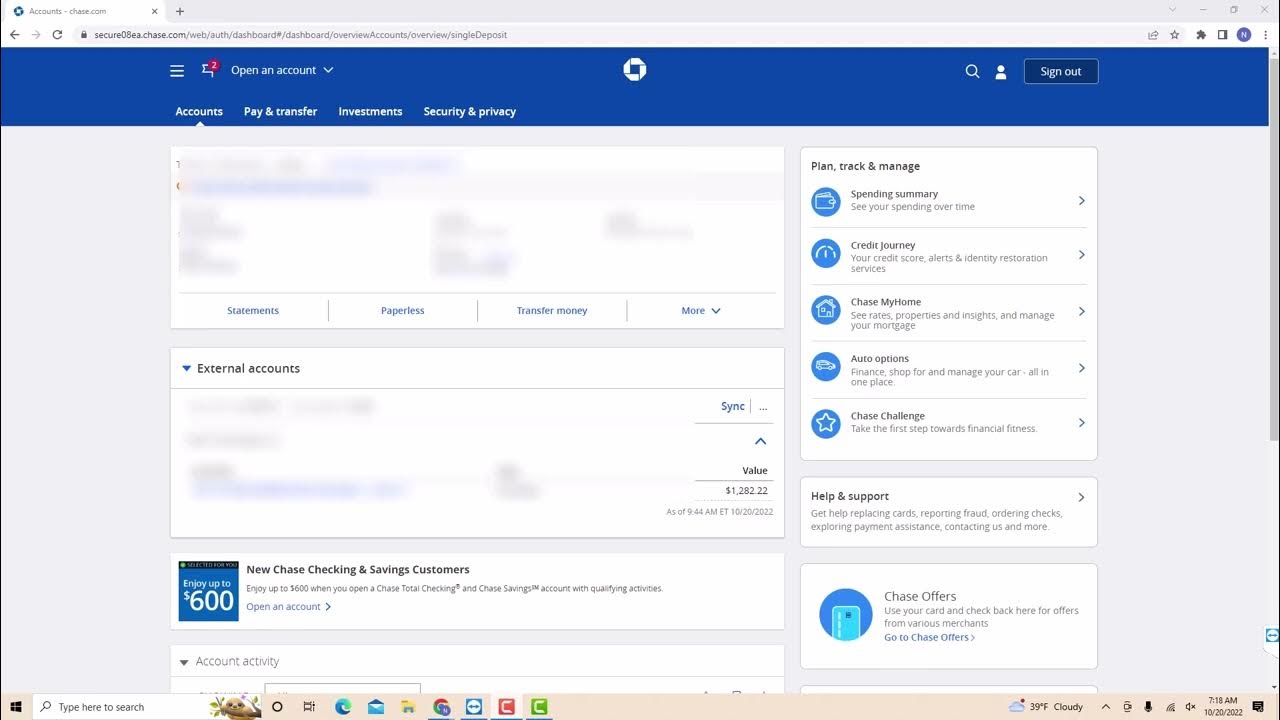The height and width of the screenshot is (720, 1280).
Task: Click the $1,282.22 value text
Action: 747,491
